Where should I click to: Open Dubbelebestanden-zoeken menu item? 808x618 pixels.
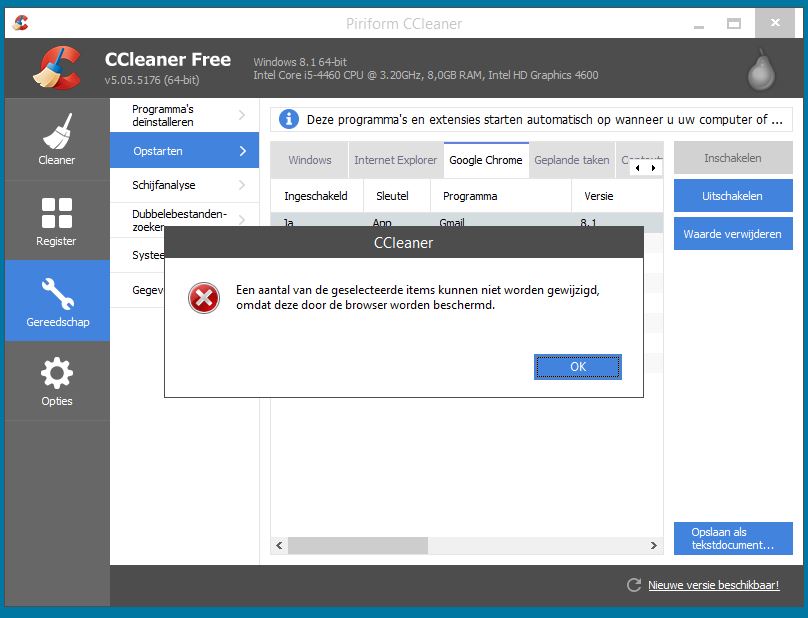[184, 220]
